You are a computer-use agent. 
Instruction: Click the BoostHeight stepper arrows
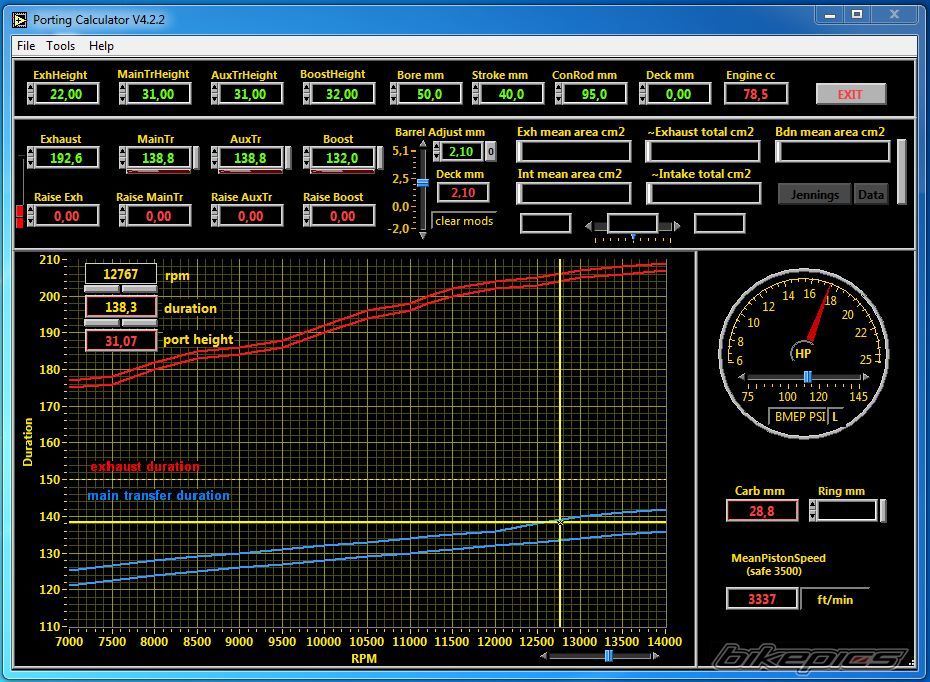tap(307, 94)
